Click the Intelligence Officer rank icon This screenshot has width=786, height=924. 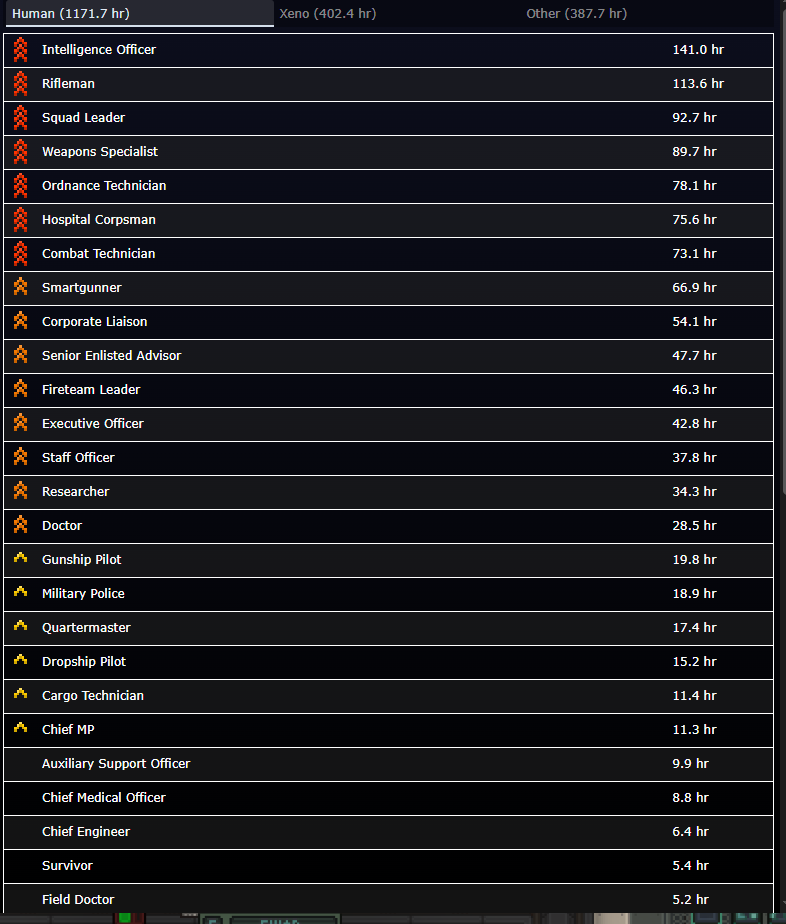pyautogui.click(x=20, y=50)
